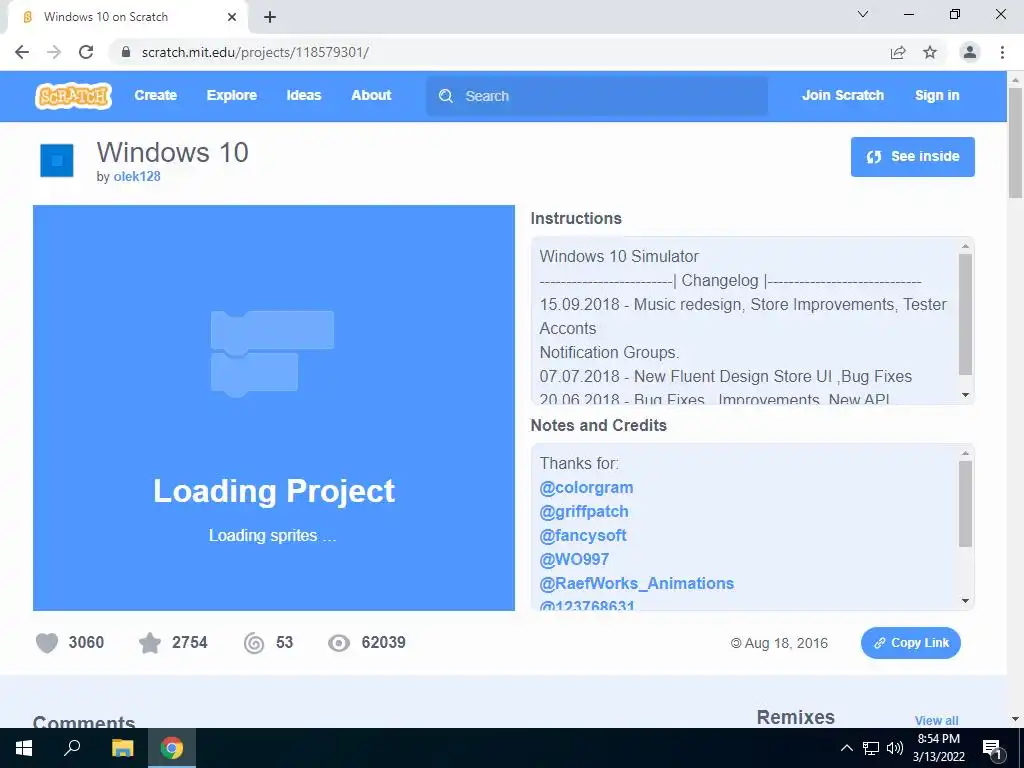Click the 2754 favorites count
Screen dimensions: 1024x768
(x=189, y=643)
